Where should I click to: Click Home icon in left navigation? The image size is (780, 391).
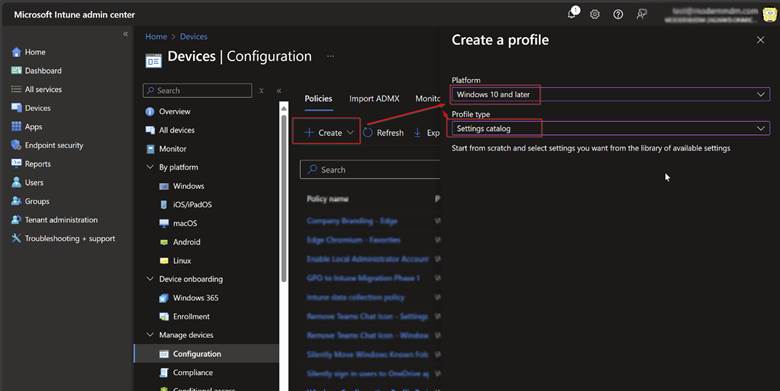point(16,52)
